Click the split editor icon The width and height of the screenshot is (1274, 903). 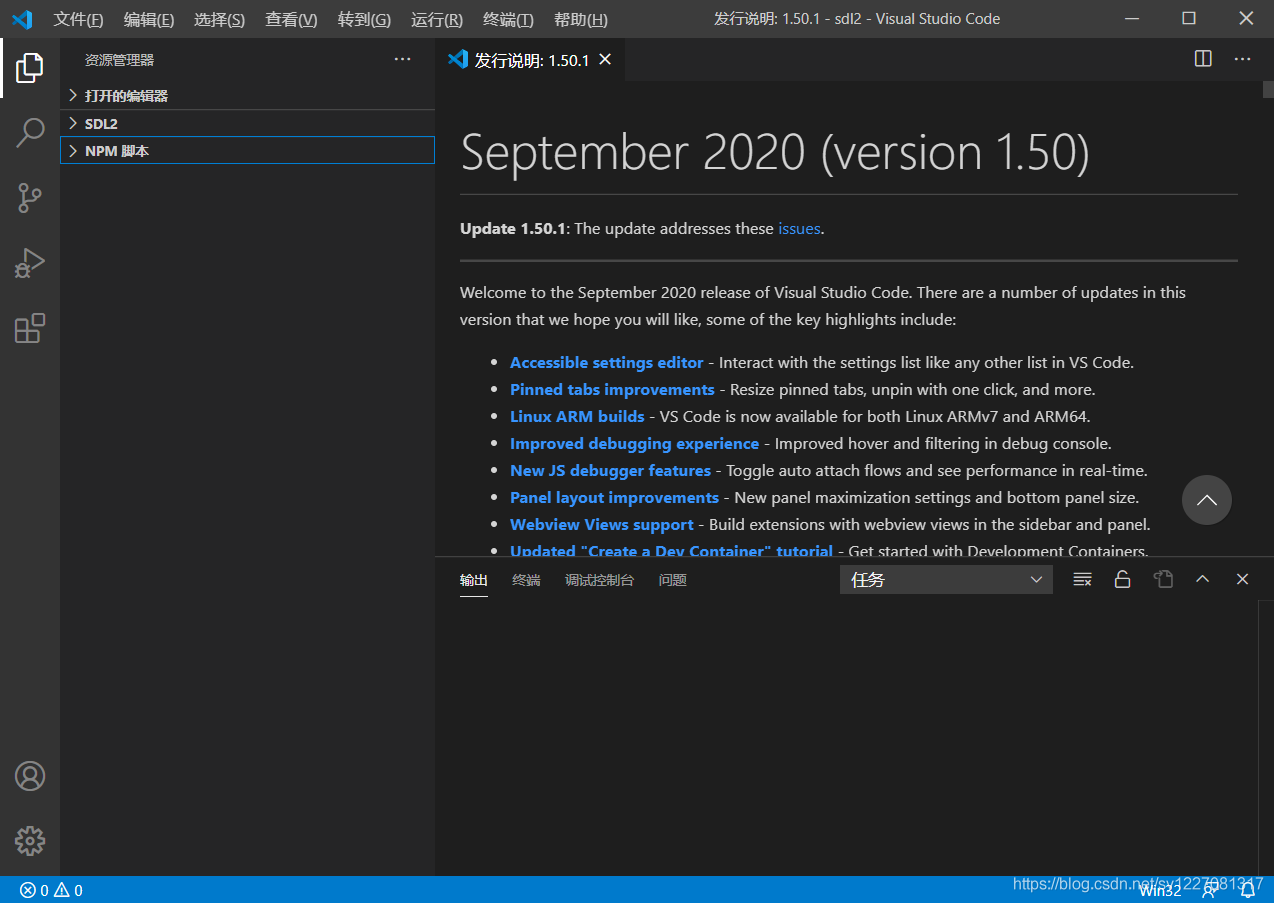[x=1203, y=59]
